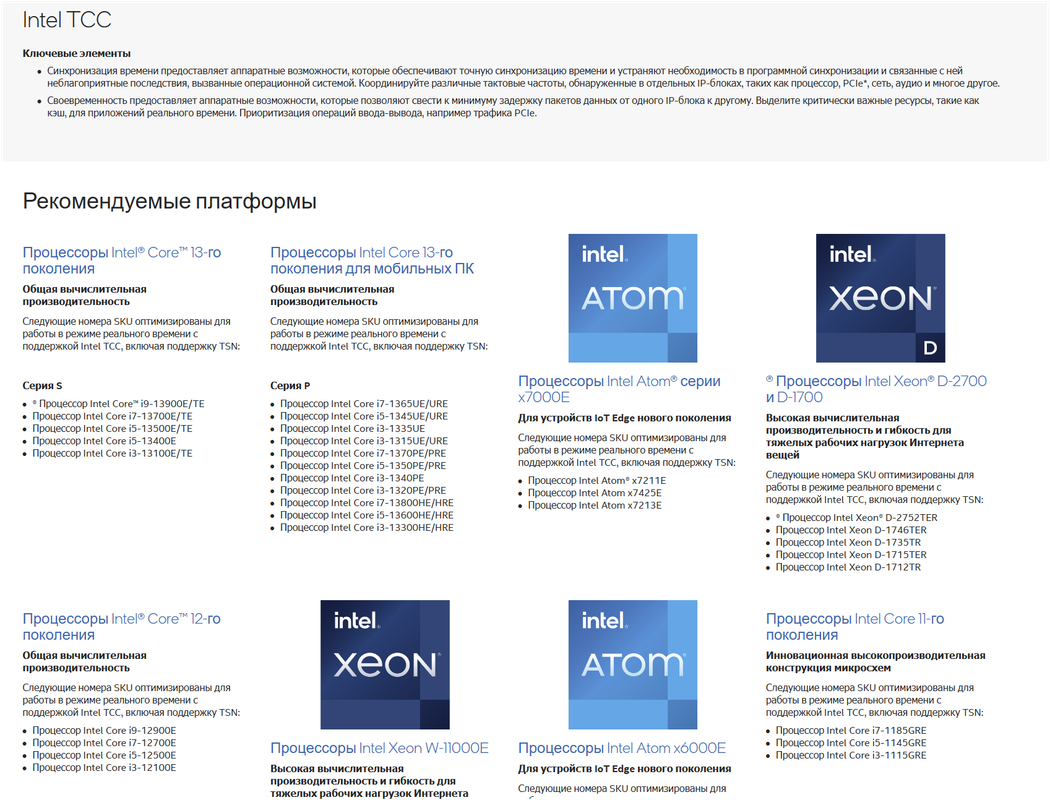This screenshot has width=1050, height=800.
Task: Select list item Intel Core i7-1185GRE
Action: 851,730
